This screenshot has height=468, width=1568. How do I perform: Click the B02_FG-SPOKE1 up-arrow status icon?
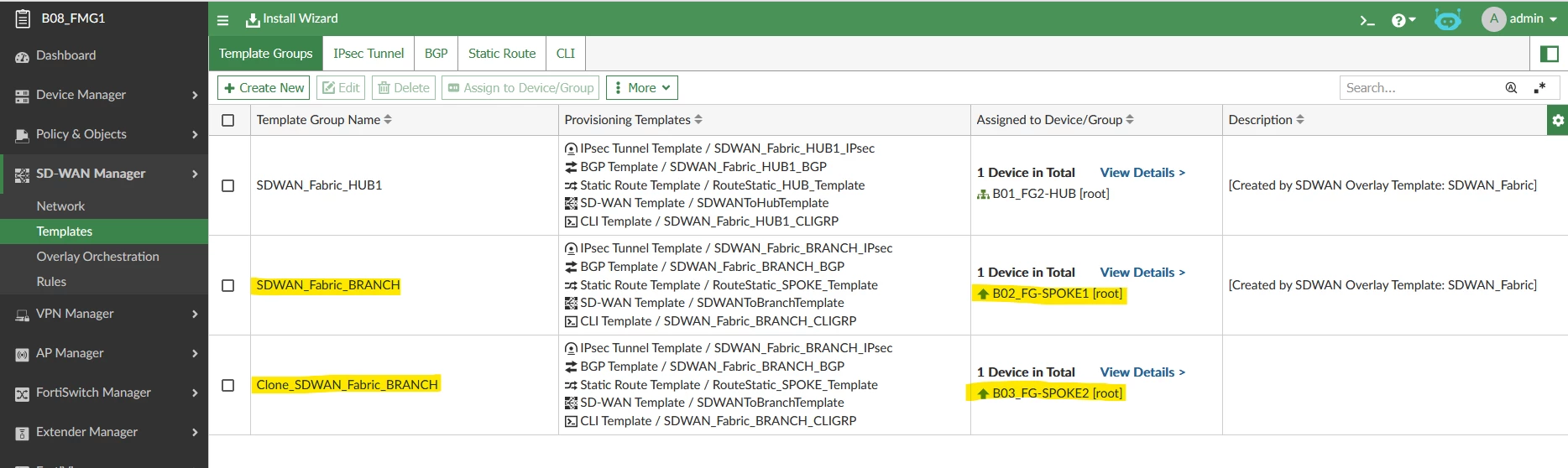(983, 294)
